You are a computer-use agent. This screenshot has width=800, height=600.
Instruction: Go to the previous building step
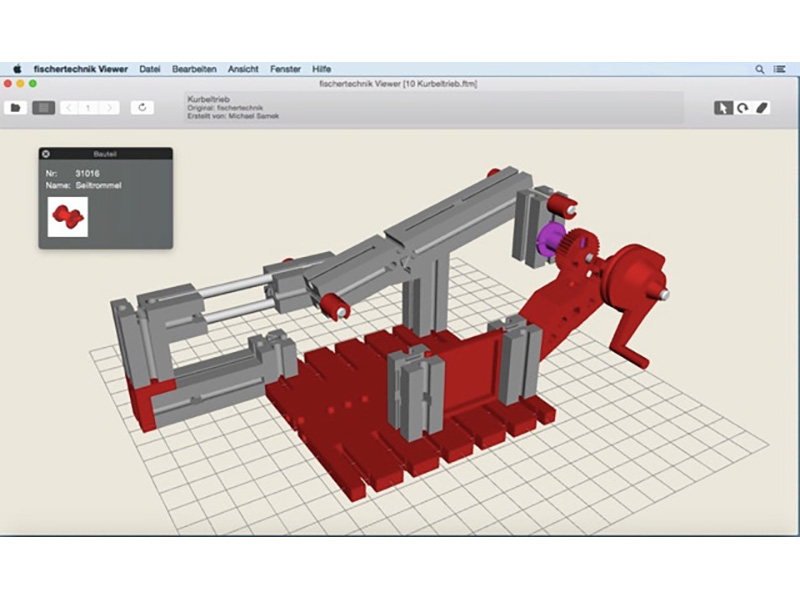click(x=69, y=107)
